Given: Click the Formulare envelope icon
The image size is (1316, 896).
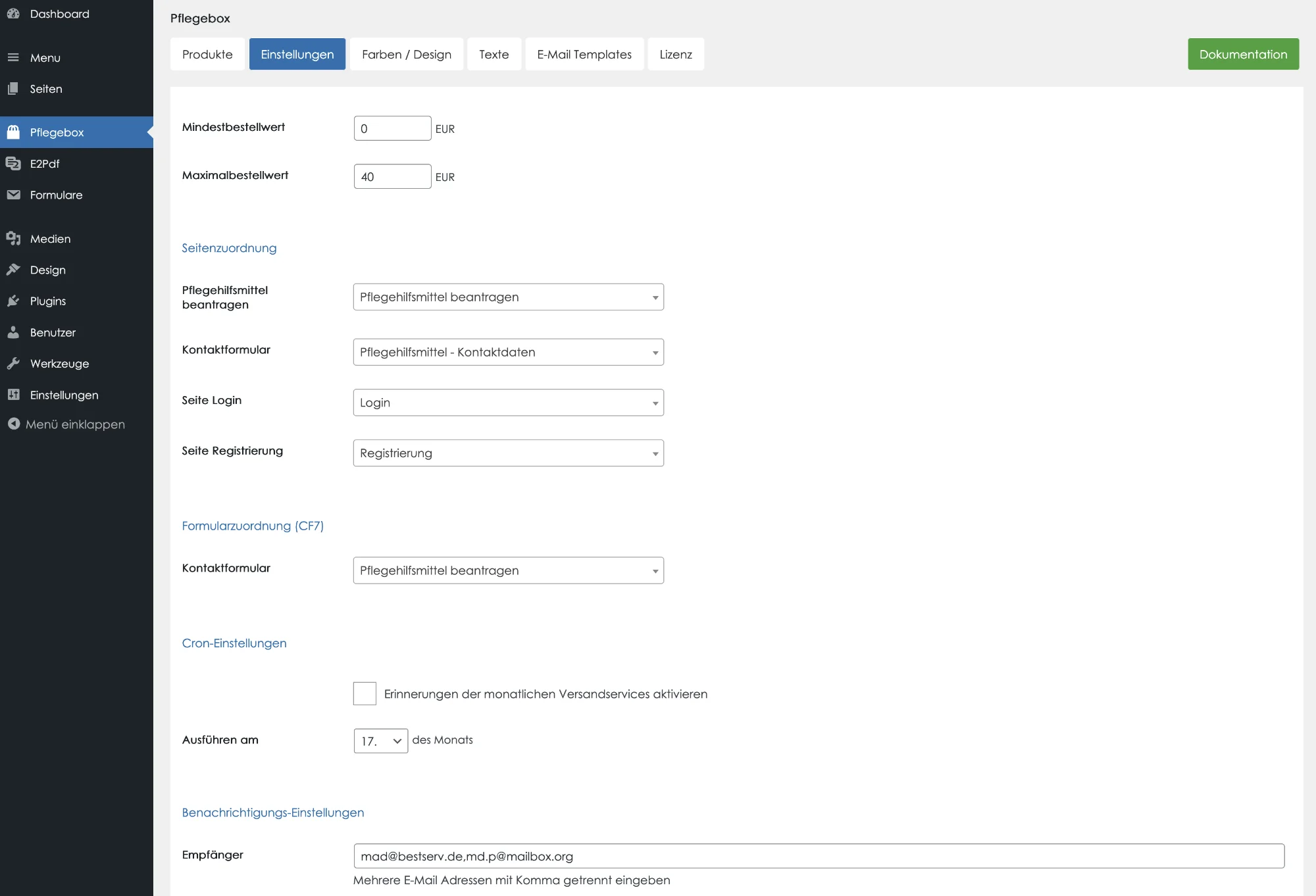Looking at the screenshot, I should [13, 195].
